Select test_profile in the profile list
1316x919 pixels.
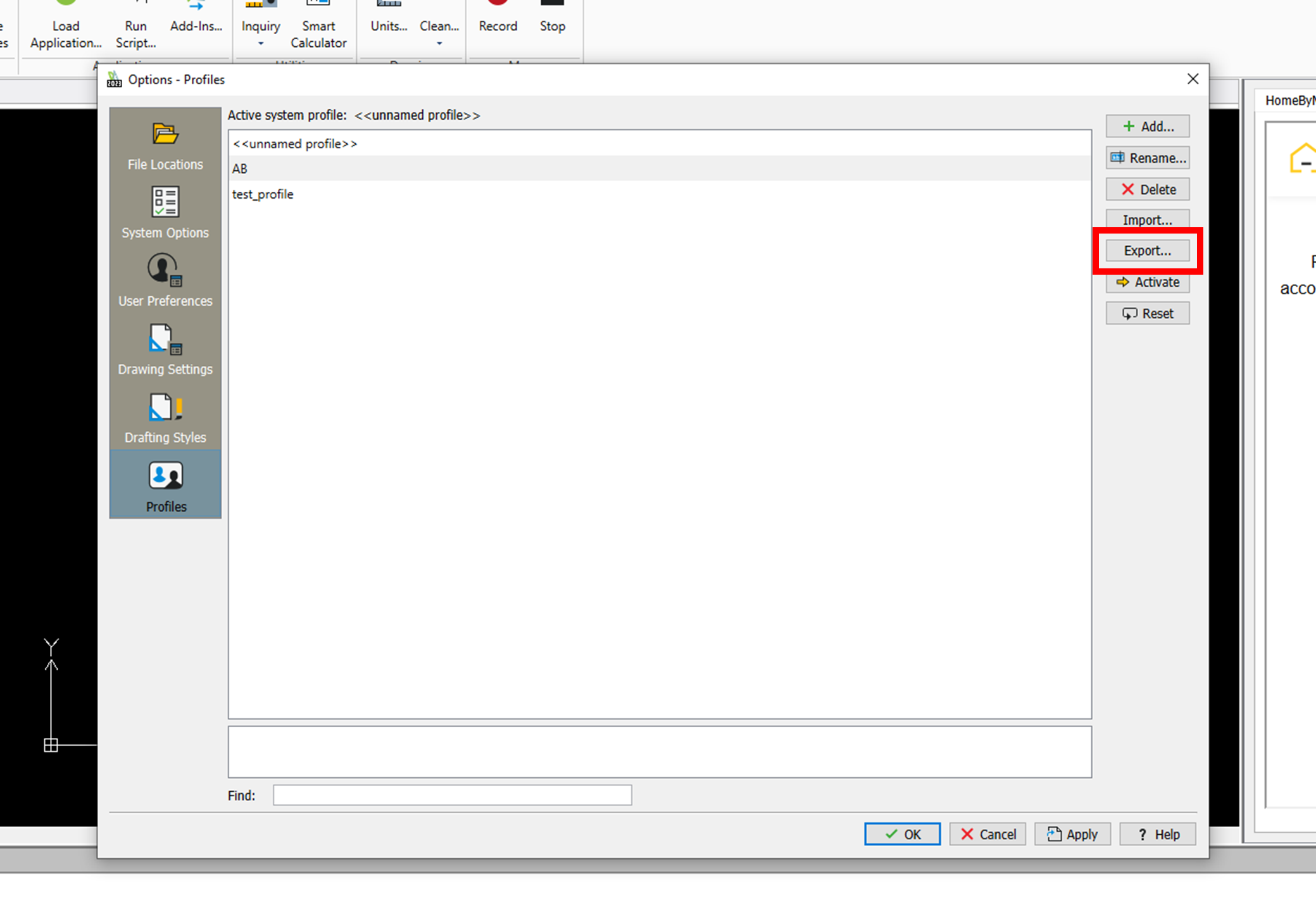click(x=263, y=194)
